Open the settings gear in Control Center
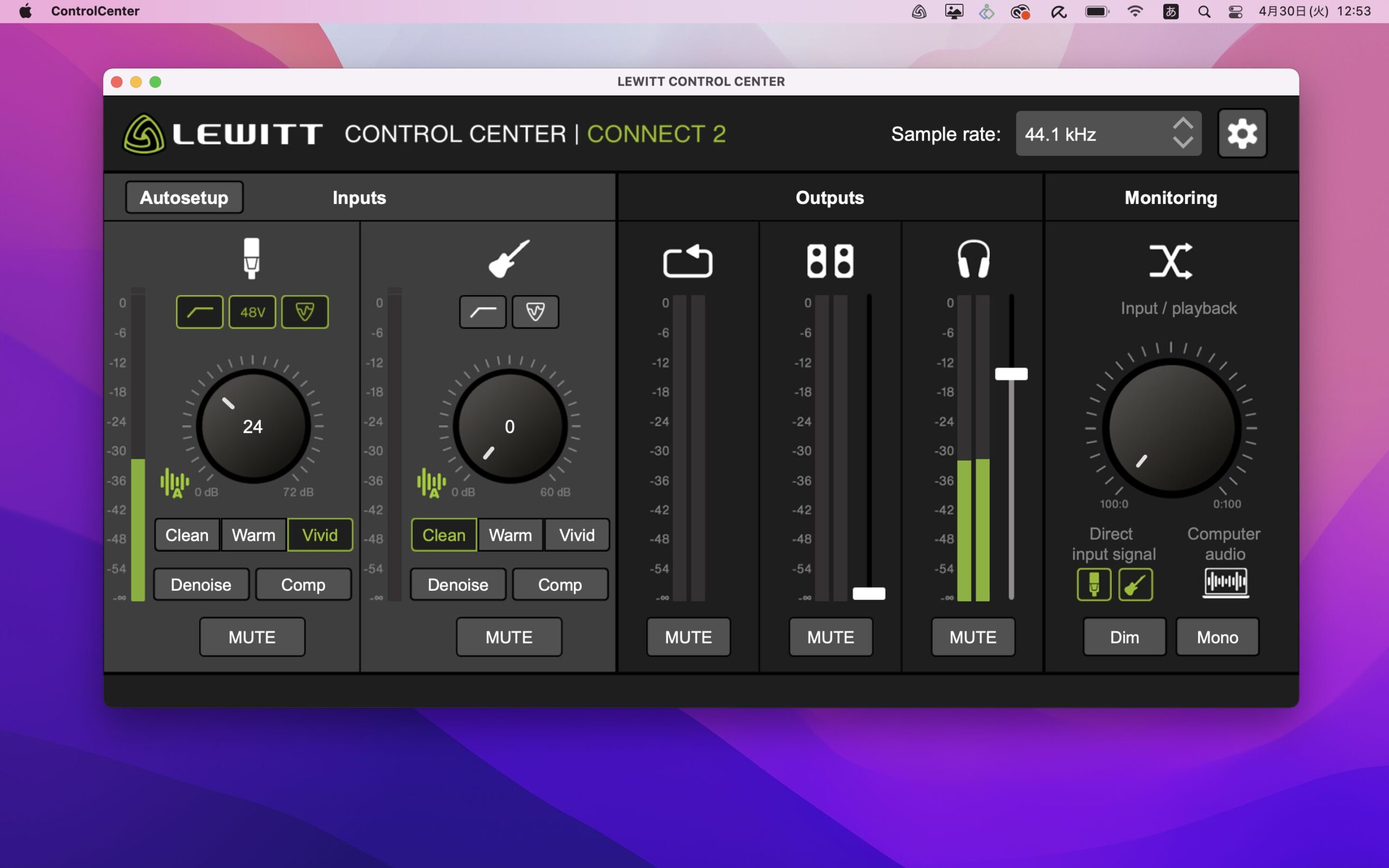The height and width of the screenshot is (868, 1389). pos(1242,133)
